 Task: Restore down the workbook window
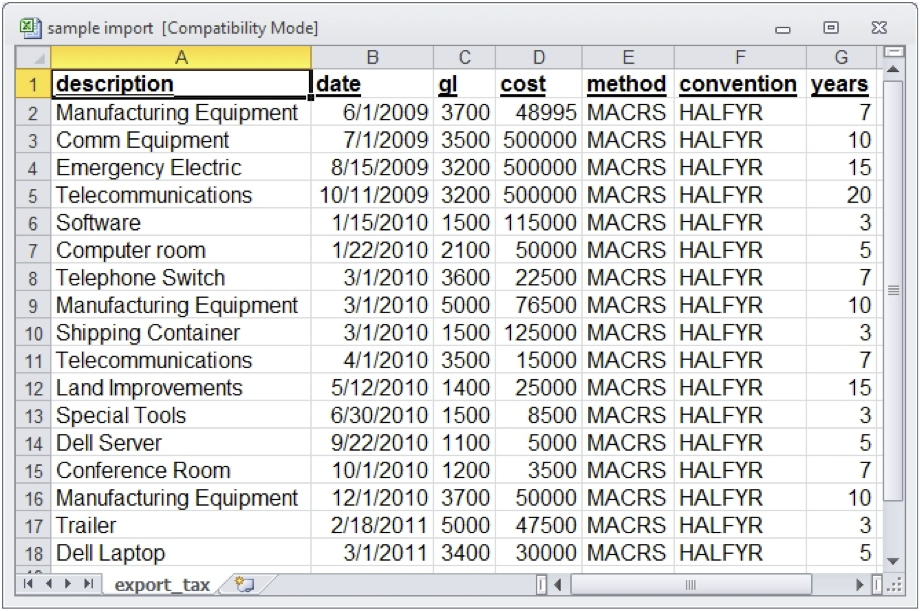point(831,28)
